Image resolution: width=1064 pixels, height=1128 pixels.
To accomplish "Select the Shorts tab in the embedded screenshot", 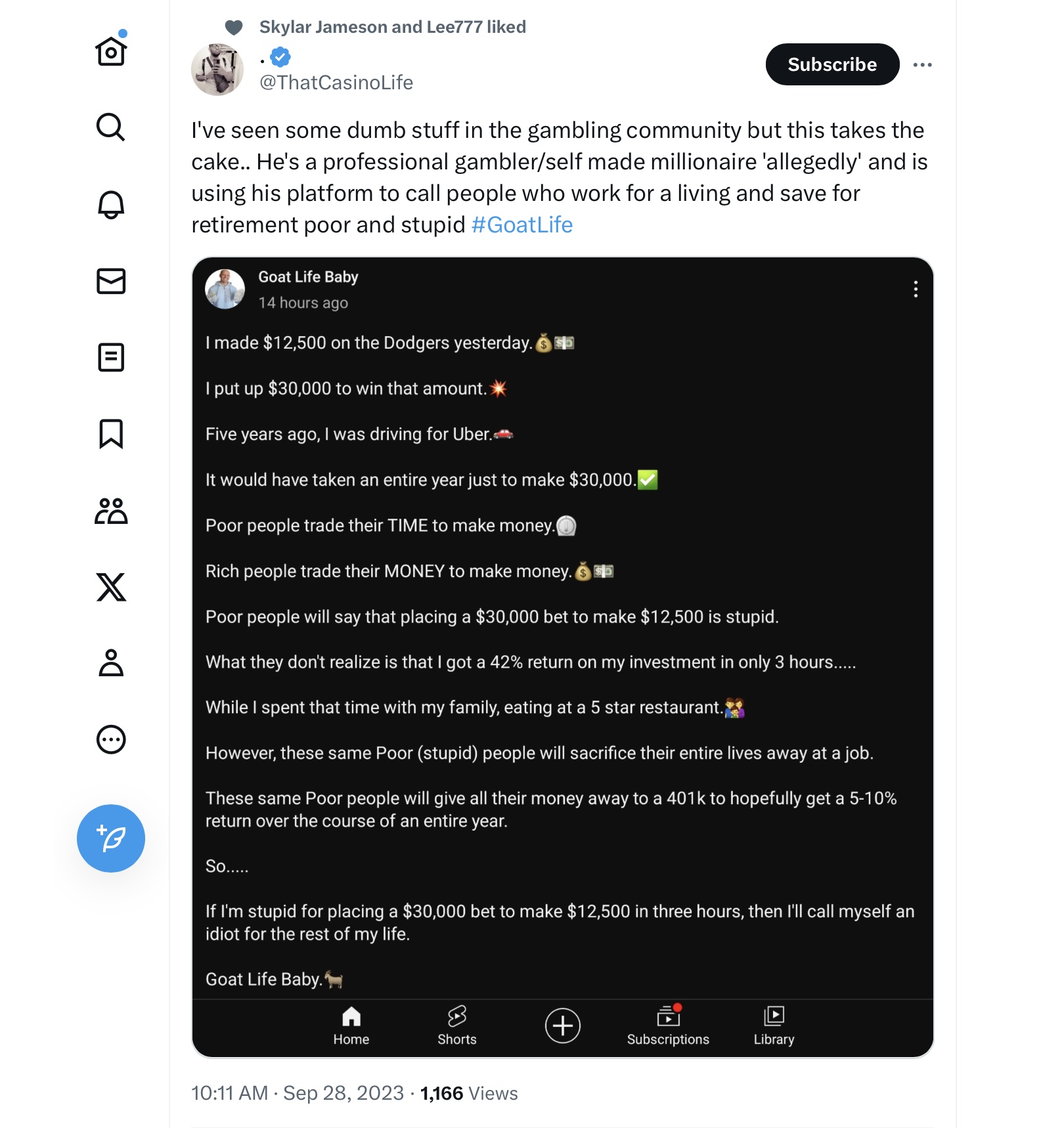I will pos(457,1026).
